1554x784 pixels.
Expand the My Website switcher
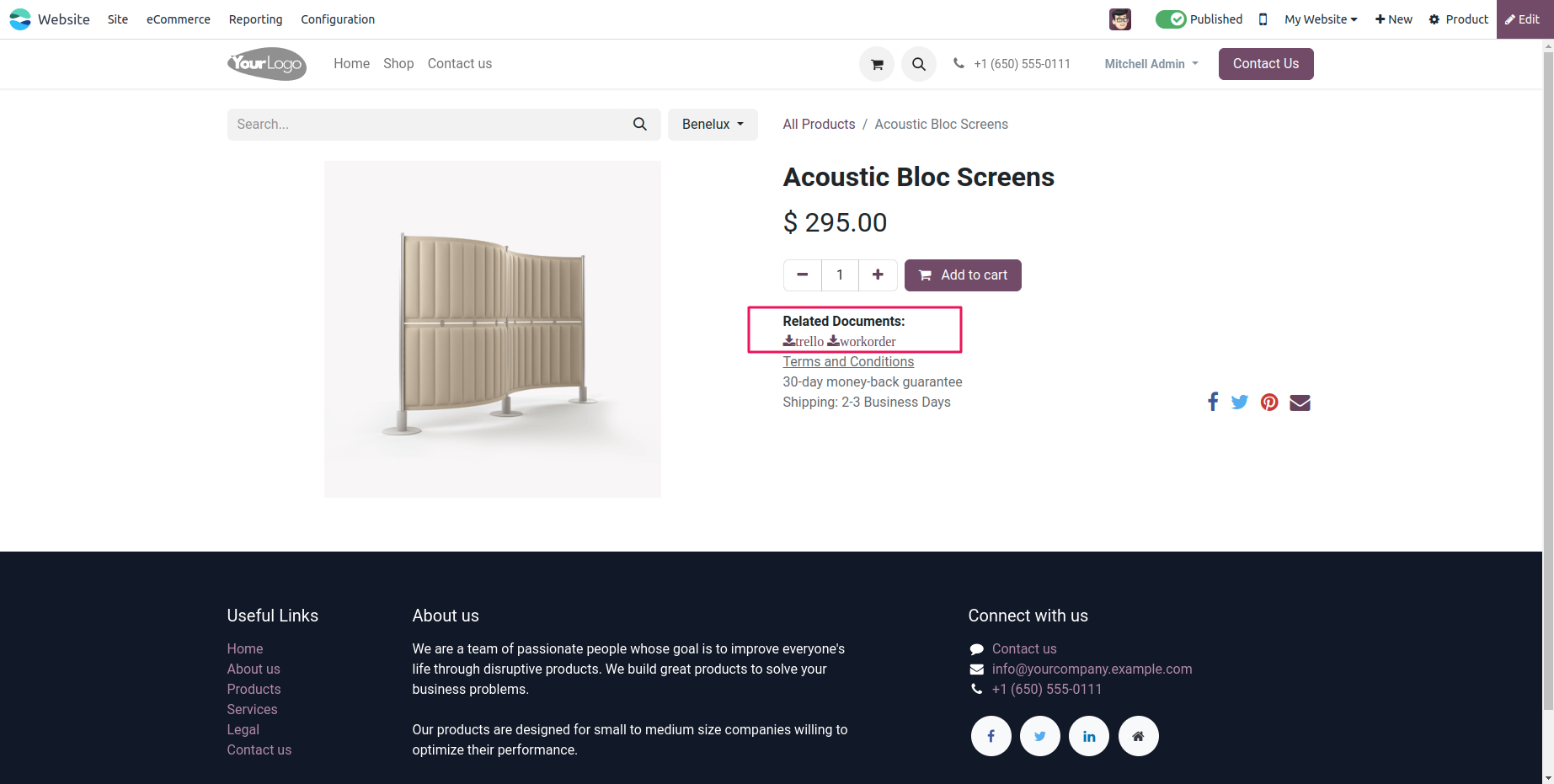1321,19
